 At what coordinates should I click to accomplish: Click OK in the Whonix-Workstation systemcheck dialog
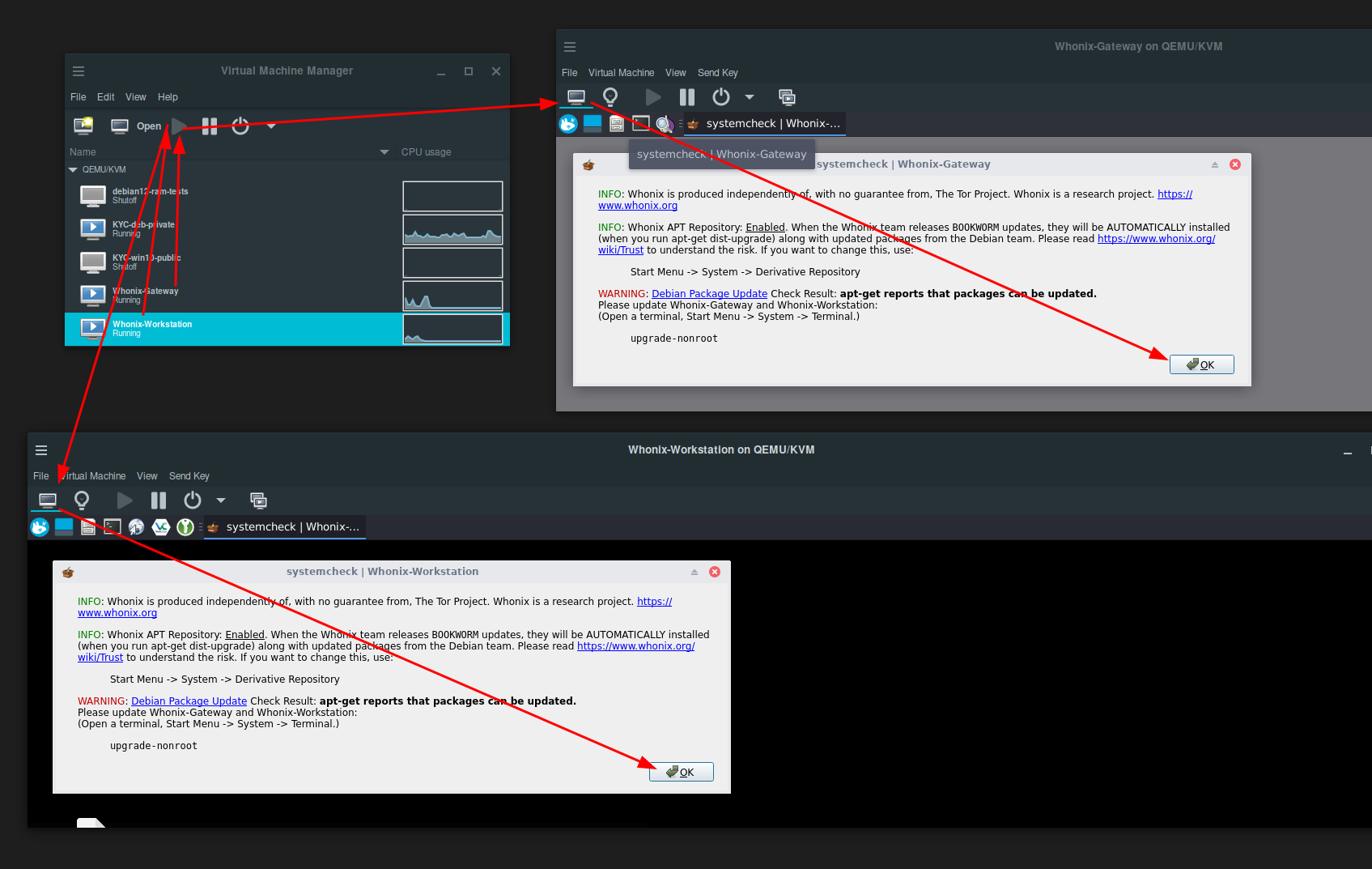point(681,772)
